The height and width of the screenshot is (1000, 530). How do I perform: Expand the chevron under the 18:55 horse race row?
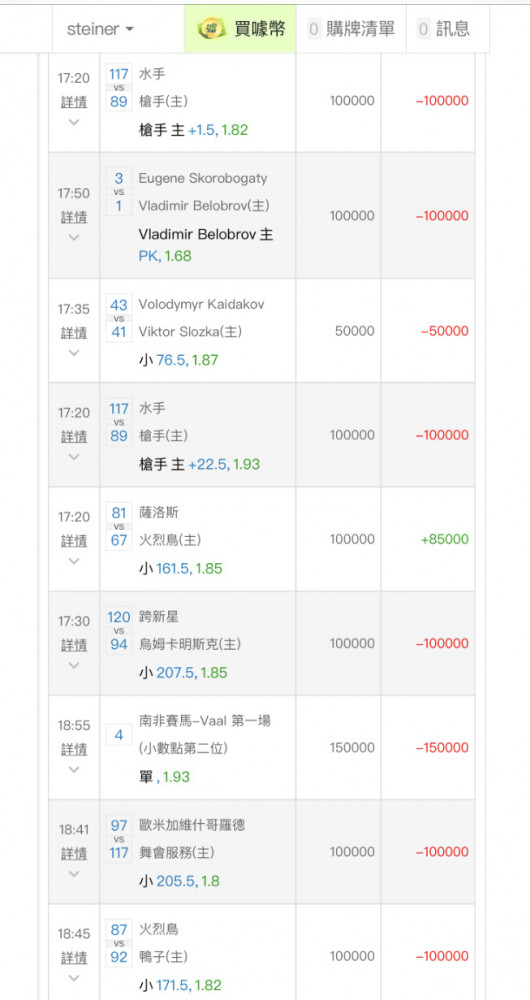(74, 770)
